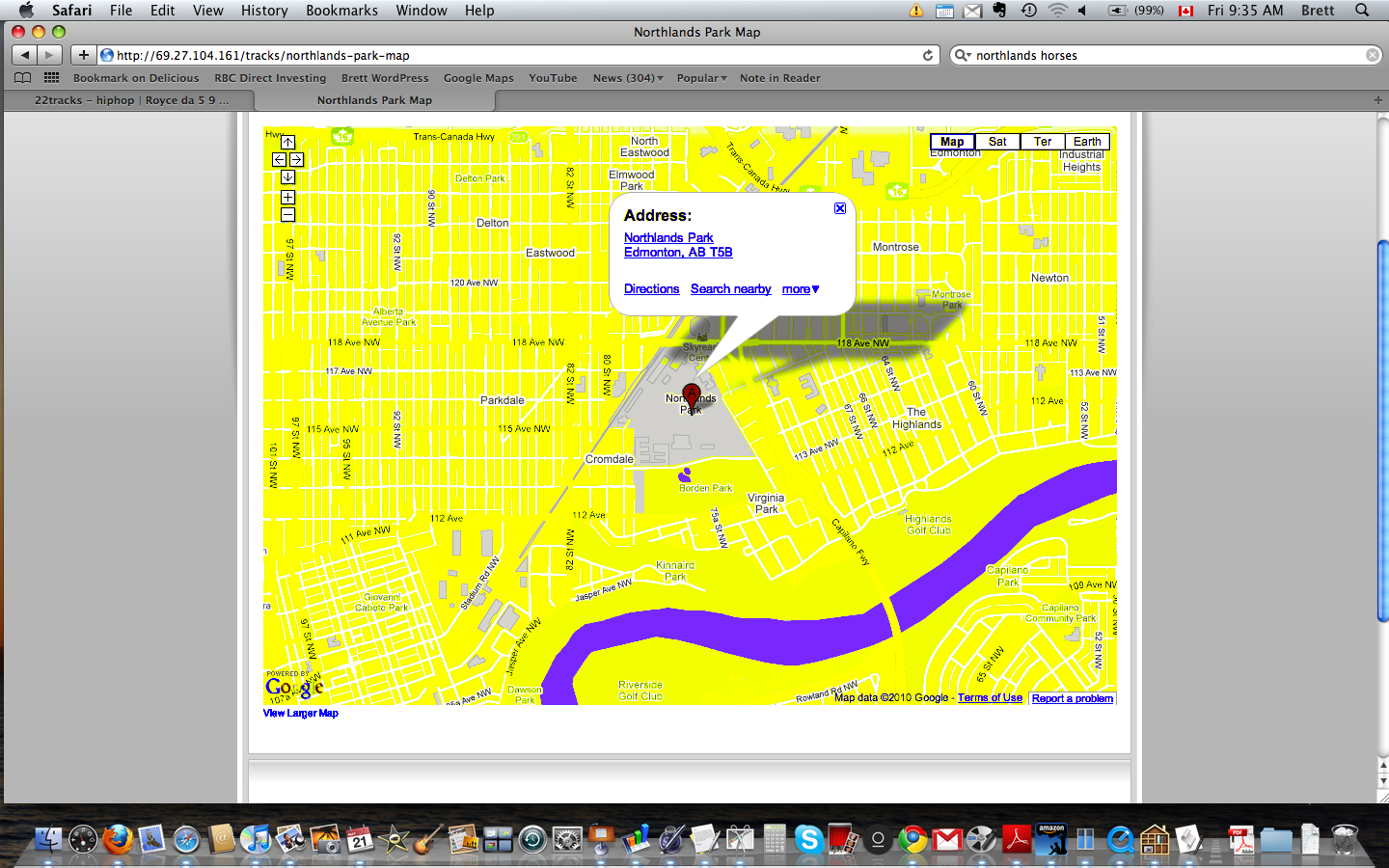Viewport: 1389px width, 868px height.
Task: Click Search nearby link
Action: (730, 289)
